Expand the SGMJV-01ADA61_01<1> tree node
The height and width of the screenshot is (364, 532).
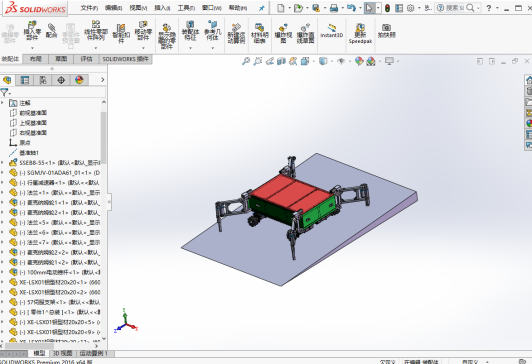[x=3, y=172]
